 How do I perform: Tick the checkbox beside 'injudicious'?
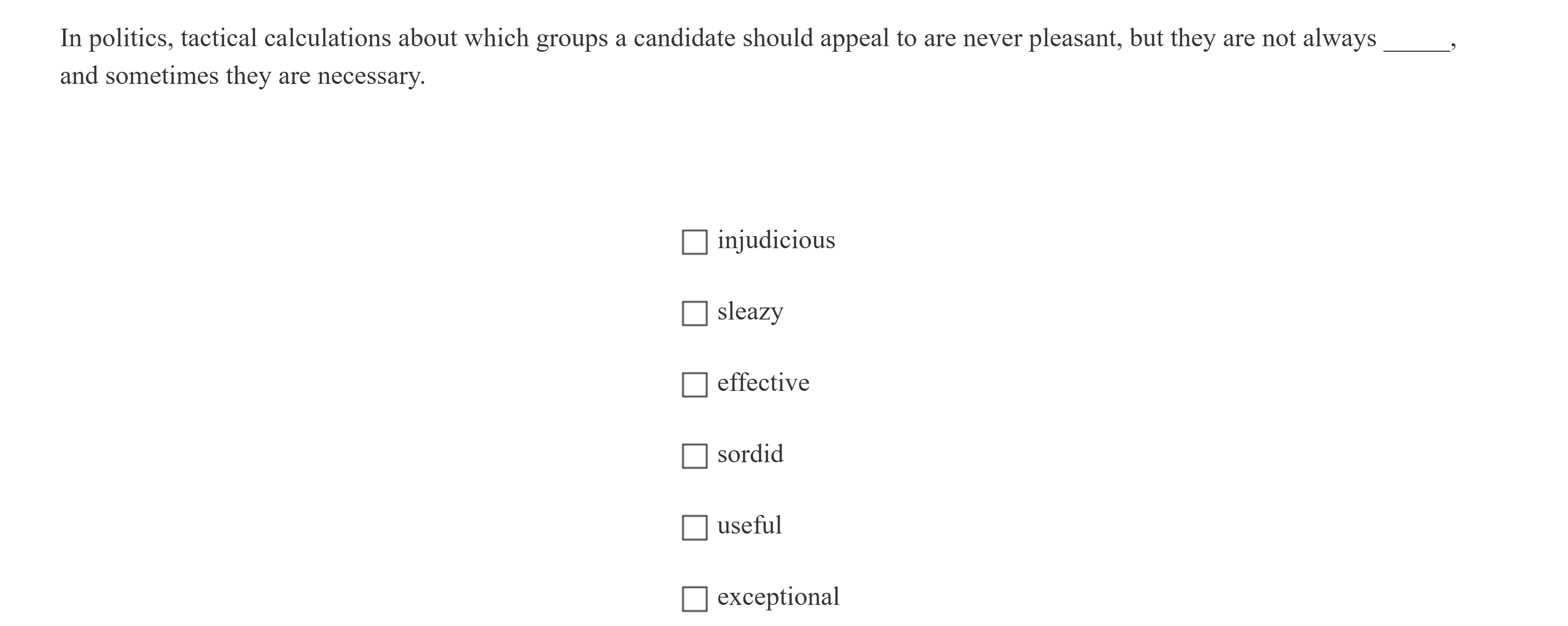click(695, 242)
